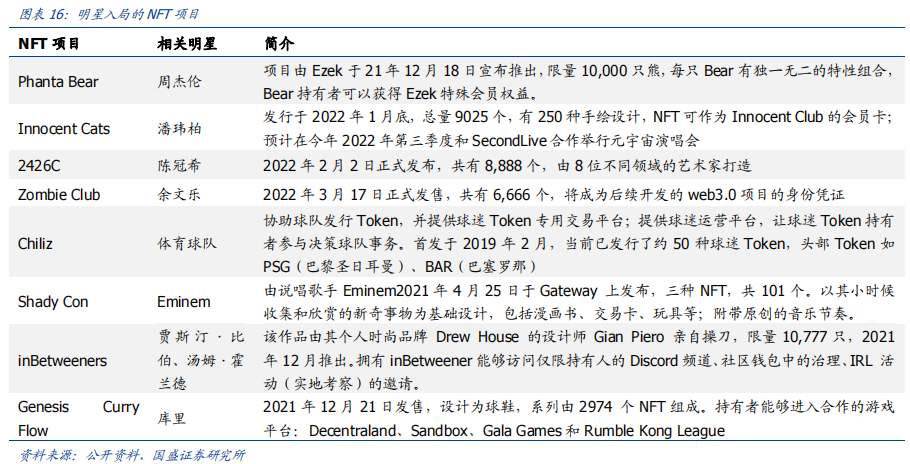The image size is (910, 464).
Task: Select the '相关明星' column header
Action: (x=186, y=44)
